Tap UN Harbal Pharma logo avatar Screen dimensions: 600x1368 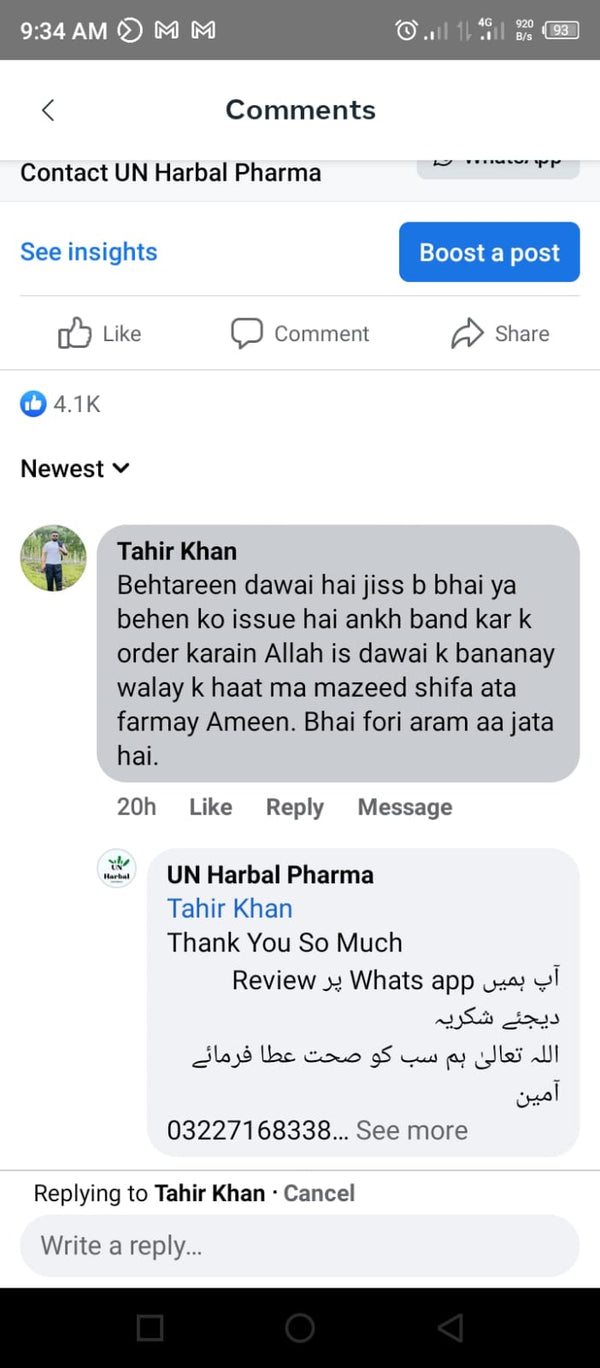117,868
